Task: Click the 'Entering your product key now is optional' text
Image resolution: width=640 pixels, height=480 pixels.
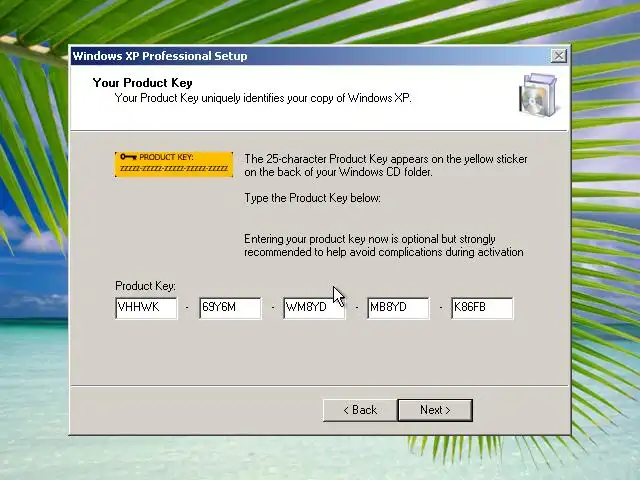Action: pos(384,245)
